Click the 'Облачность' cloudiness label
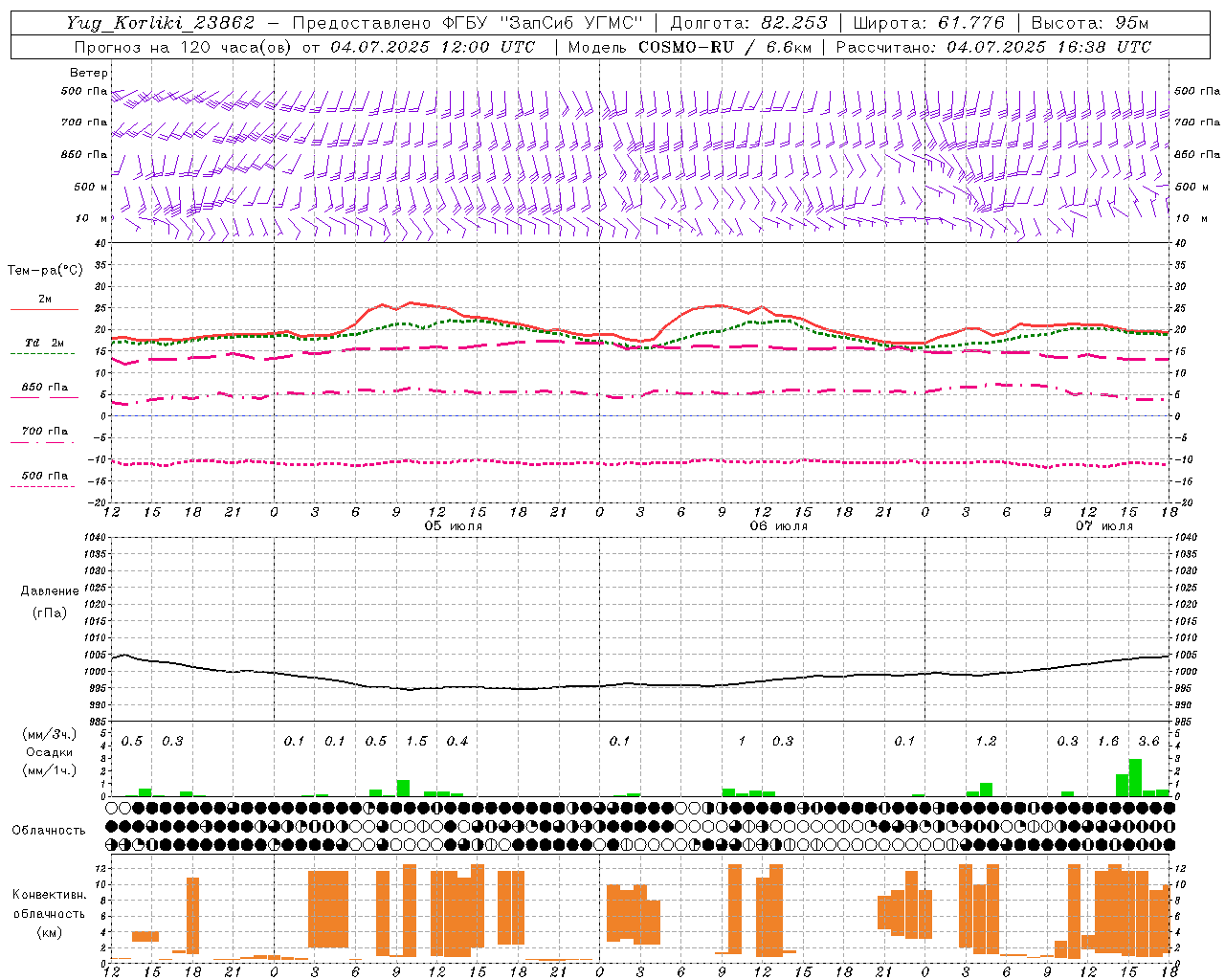1225x980 pixels. tap(49, 830)
